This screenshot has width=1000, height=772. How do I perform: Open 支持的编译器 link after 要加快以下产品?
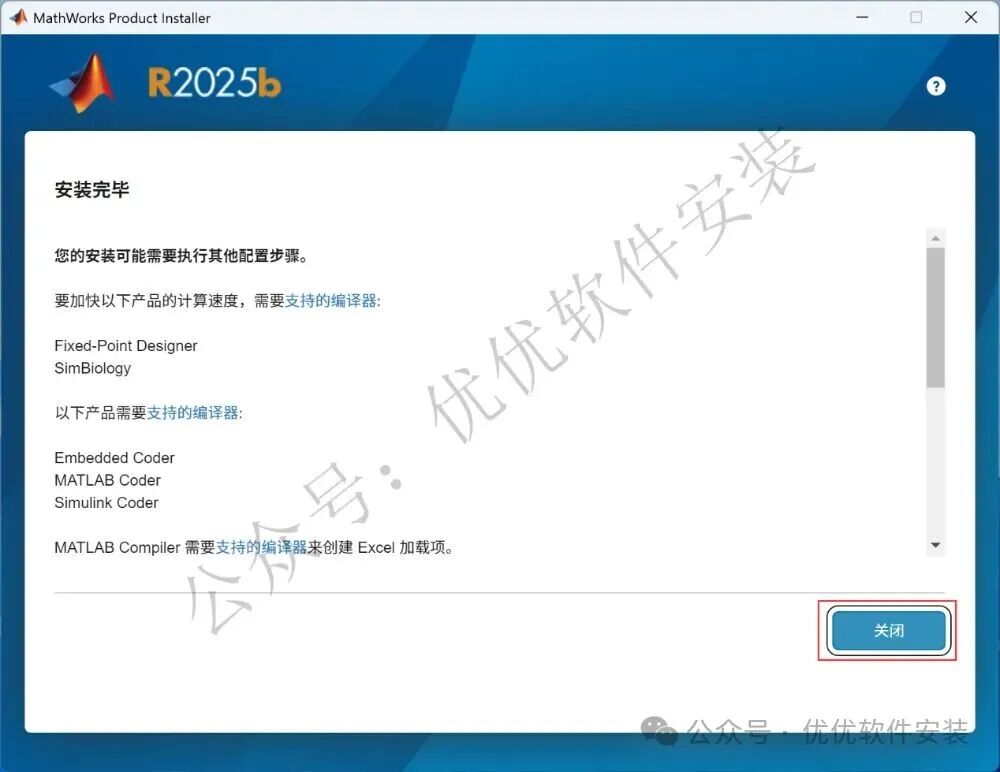point(331,301)
